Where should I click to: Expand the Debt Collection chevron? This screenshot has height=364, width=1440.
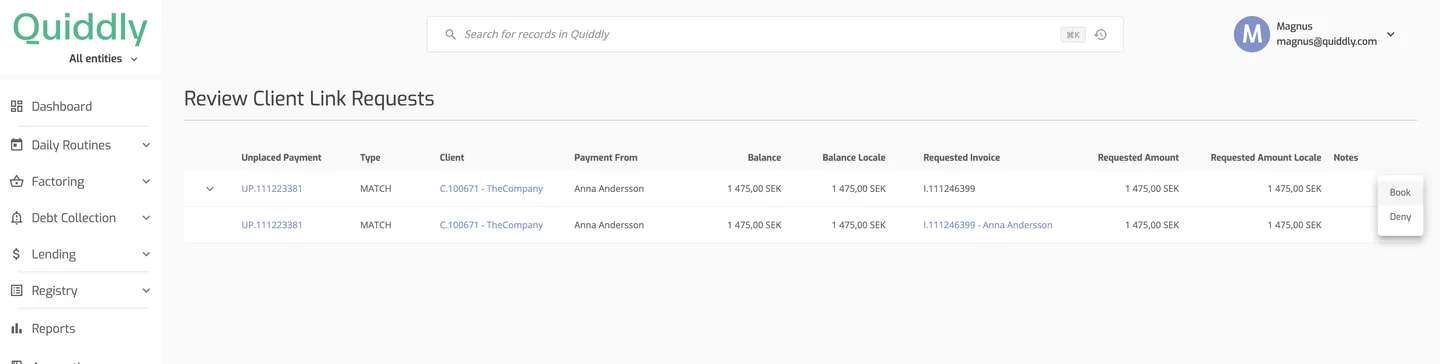pyautogui.click(x=146, y=218)
